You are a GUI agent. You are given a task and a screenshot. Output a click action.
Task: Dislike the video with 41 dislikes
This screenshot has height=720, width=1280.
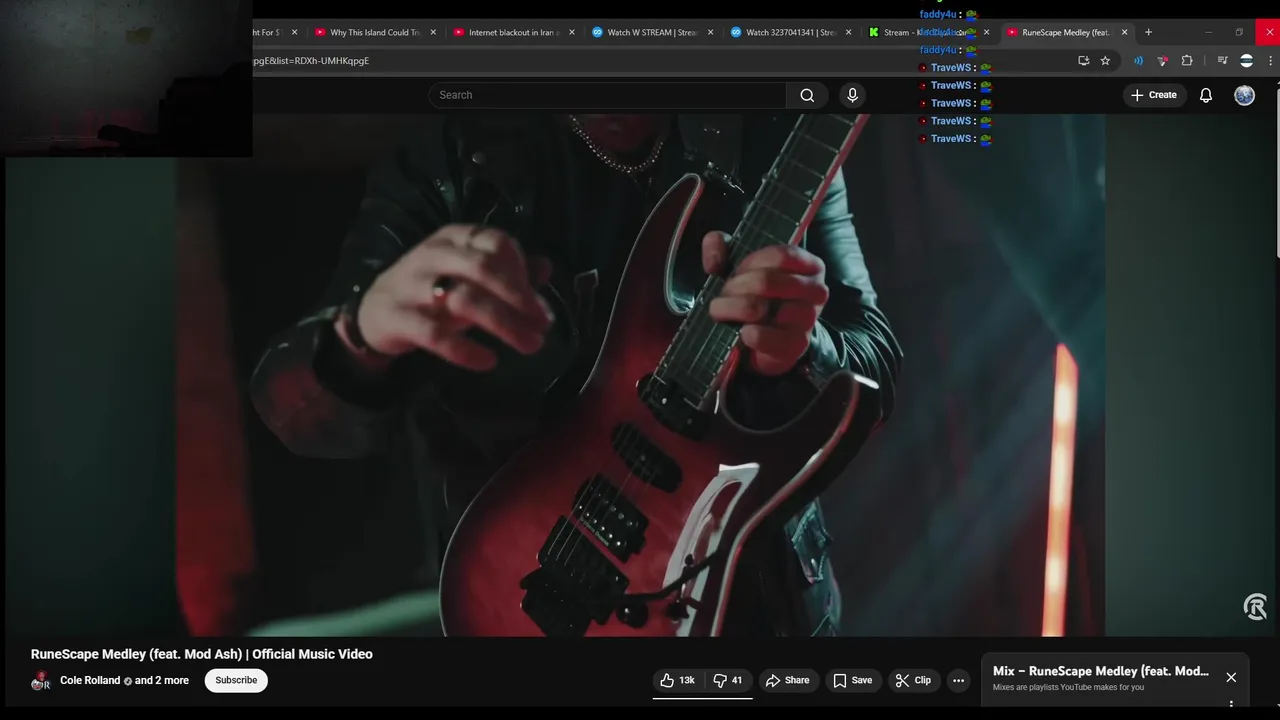[728, 680]
